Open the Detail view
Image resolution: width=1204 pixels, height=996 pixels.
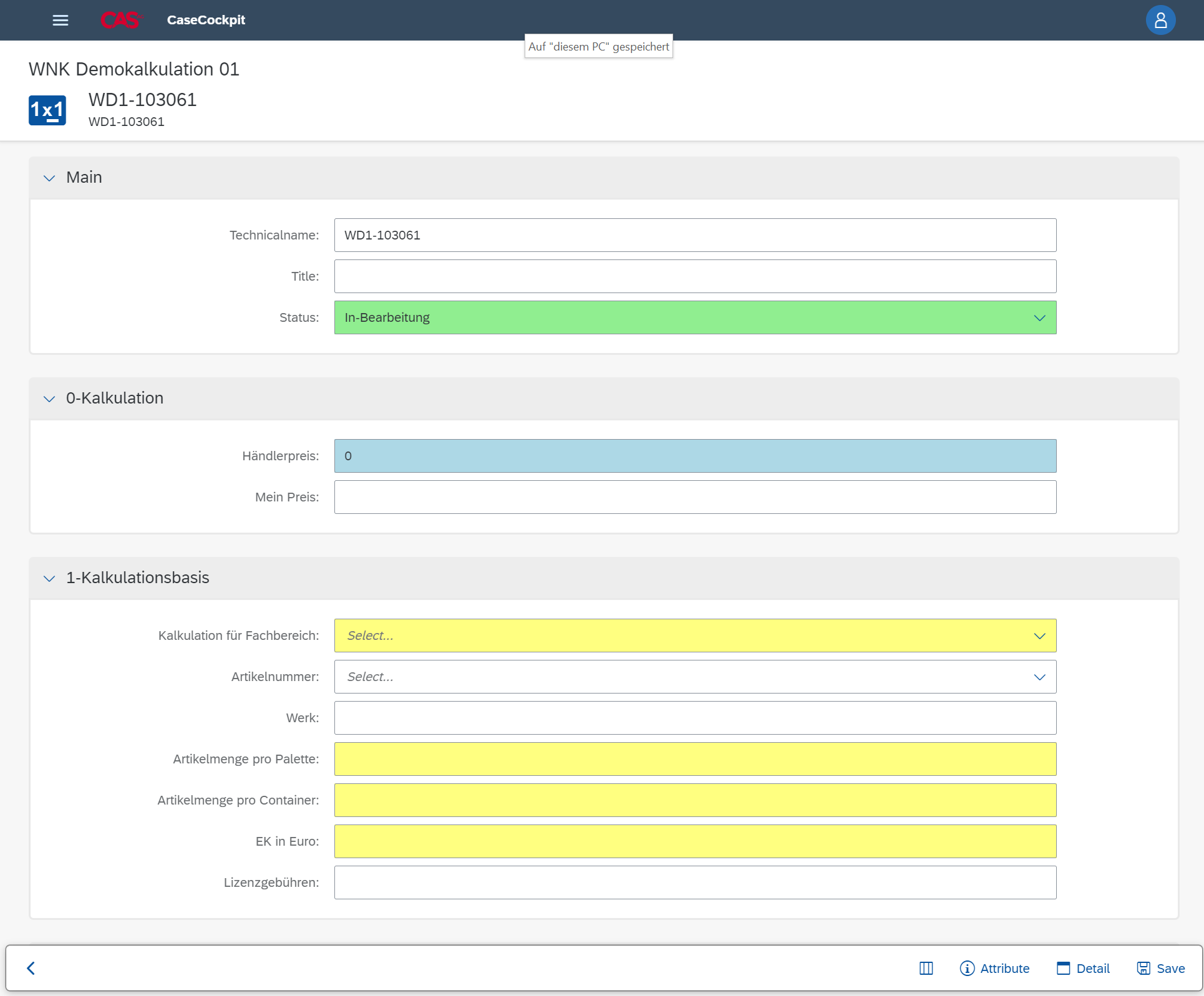tap(1083, 968)
